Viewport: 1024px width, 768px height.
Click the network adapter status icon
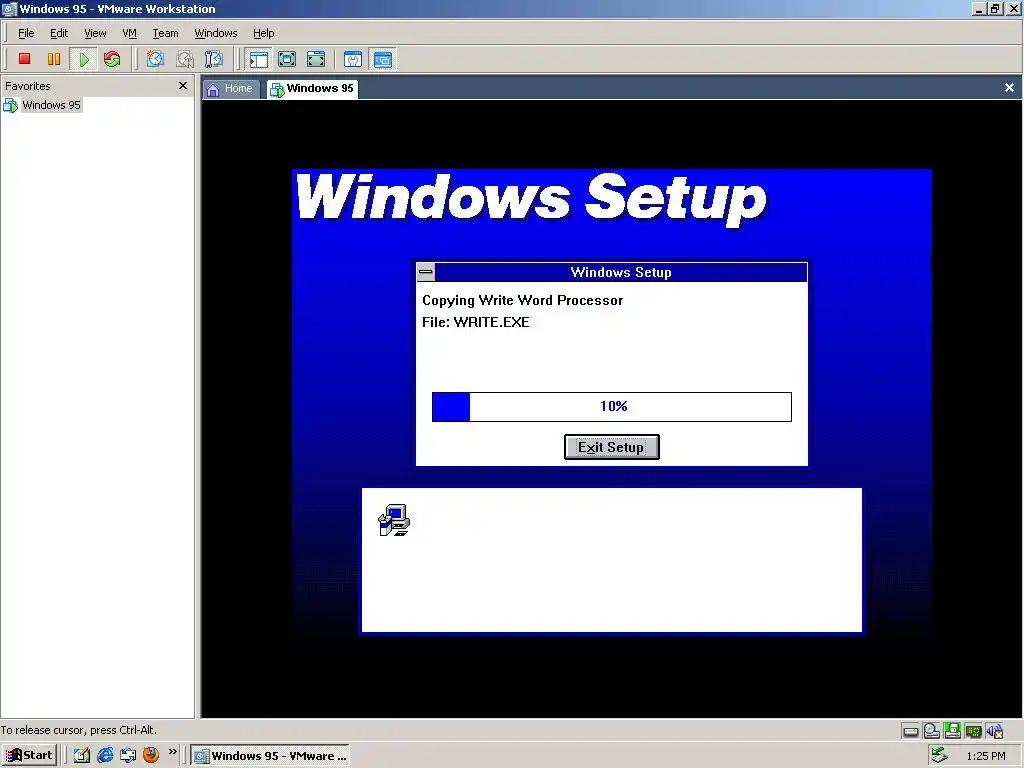(x=973, y=731)
